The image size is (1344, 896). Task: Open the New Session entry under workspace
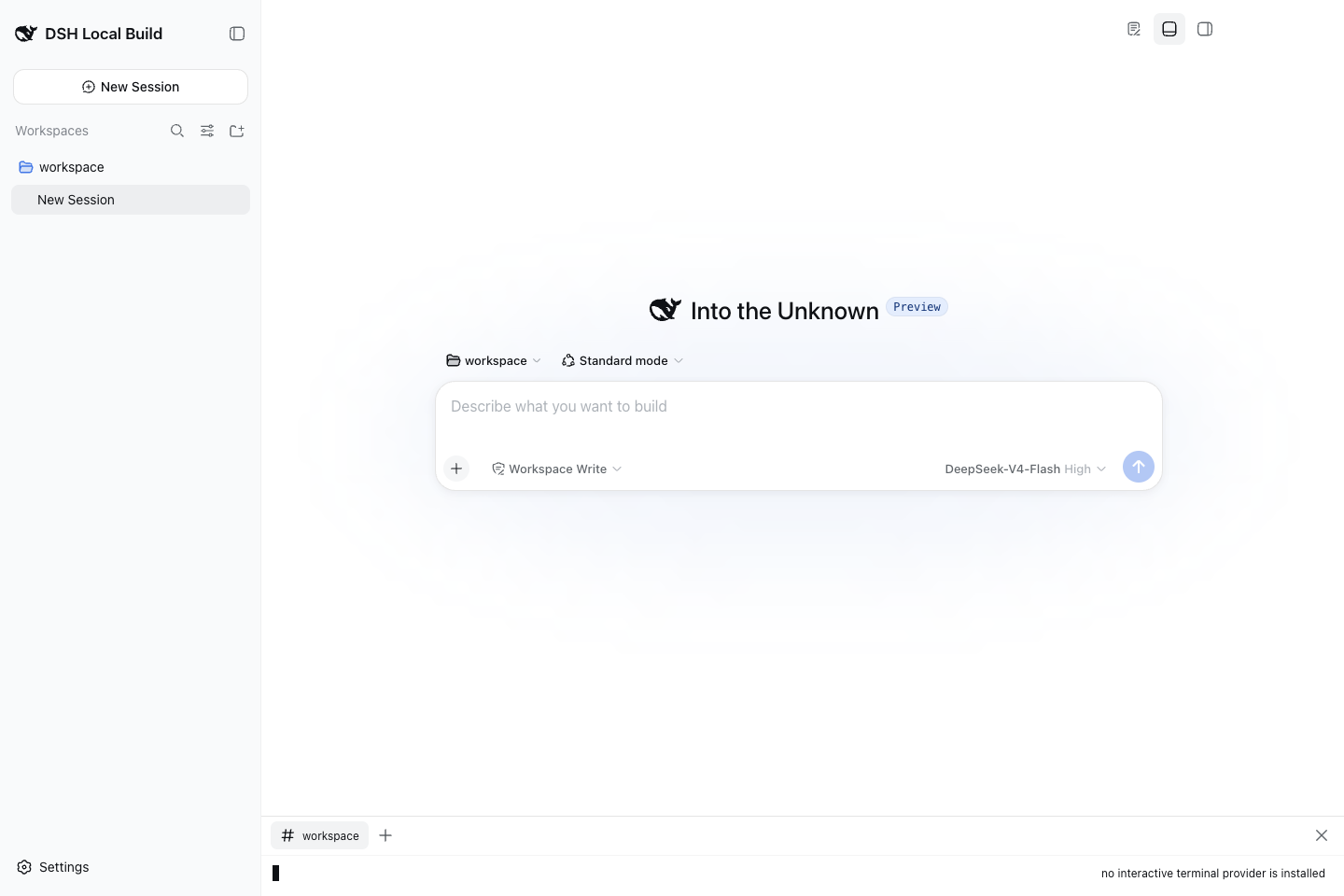[x=131, y=200]
